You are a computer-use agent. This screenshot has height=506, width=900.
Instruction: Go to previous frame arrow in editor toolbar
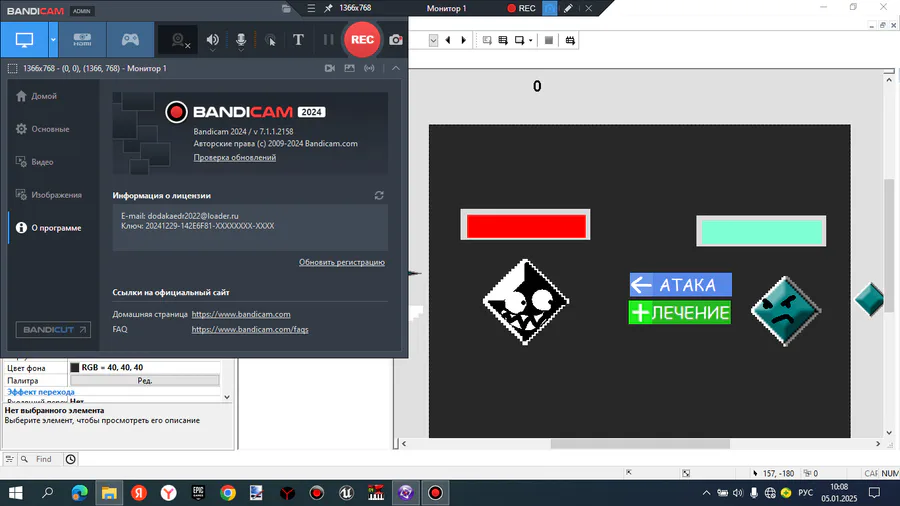[448, 40]
